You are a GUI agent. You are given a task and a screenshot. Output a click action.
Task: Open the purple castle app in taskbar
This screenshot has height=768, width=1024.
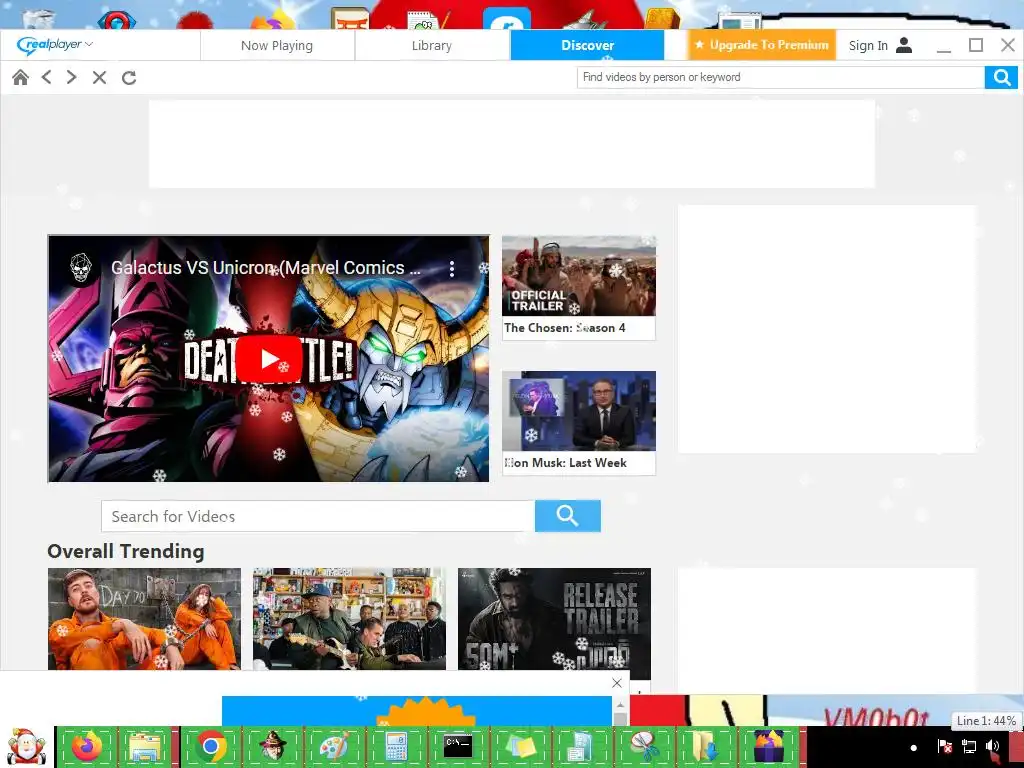[x=768, y=746]
